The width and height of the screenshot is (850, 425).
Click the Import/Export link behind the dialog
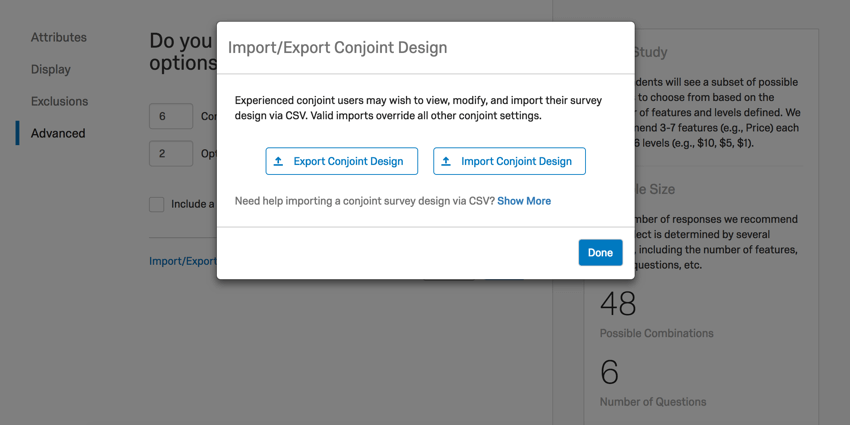183,261
